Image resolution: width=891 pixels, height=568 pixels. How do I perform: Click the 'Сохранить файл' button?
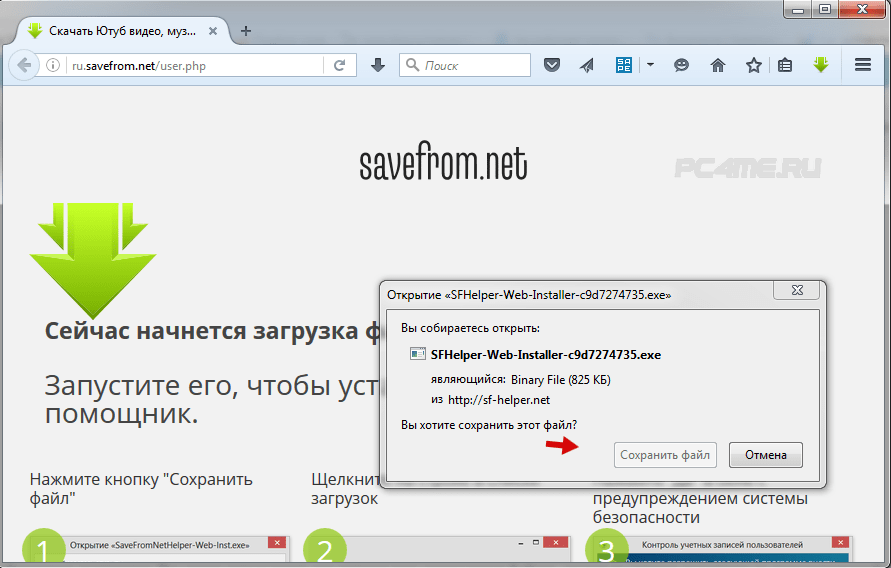click(x=665, y=455)
